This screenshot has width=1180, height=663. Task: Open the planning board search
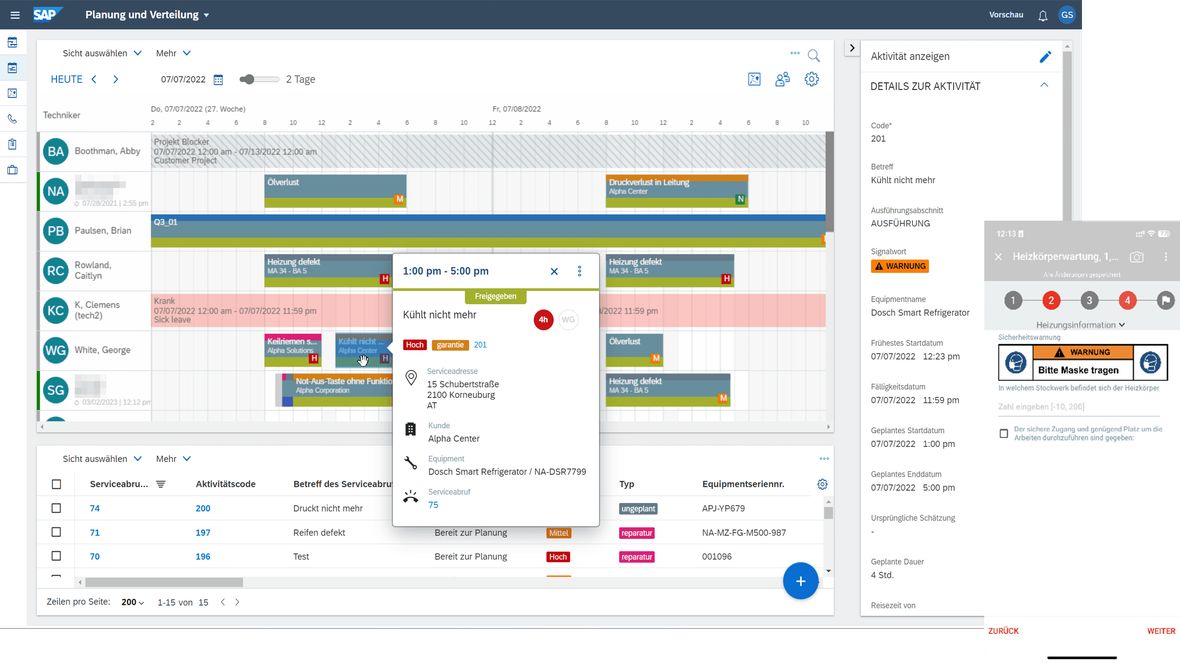click(x=814, y=56)
